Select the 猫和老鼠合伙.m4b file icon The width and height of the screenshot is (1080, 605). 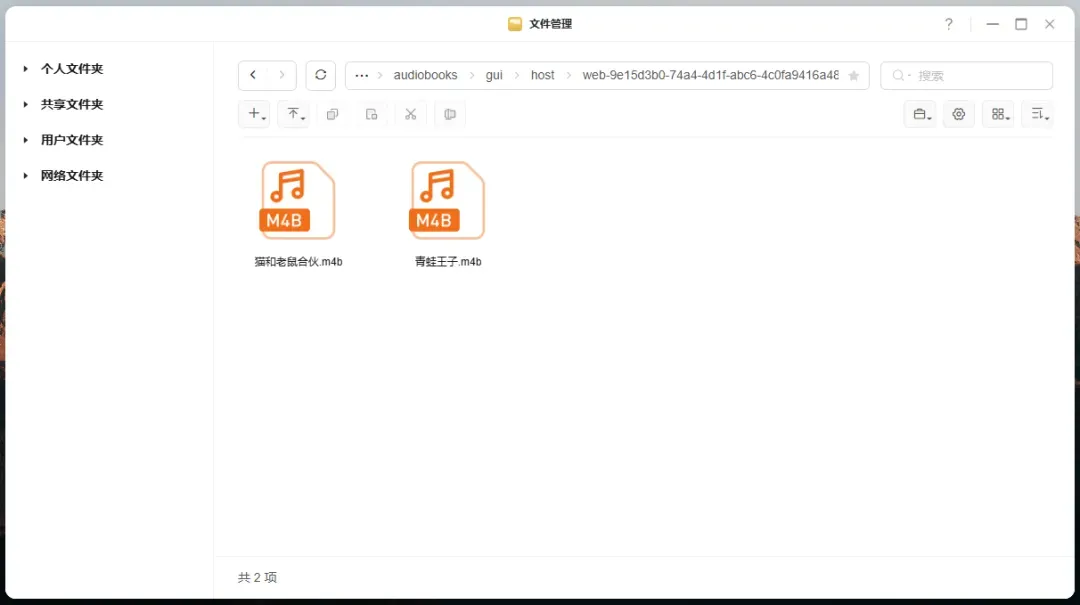coord(298,201)
